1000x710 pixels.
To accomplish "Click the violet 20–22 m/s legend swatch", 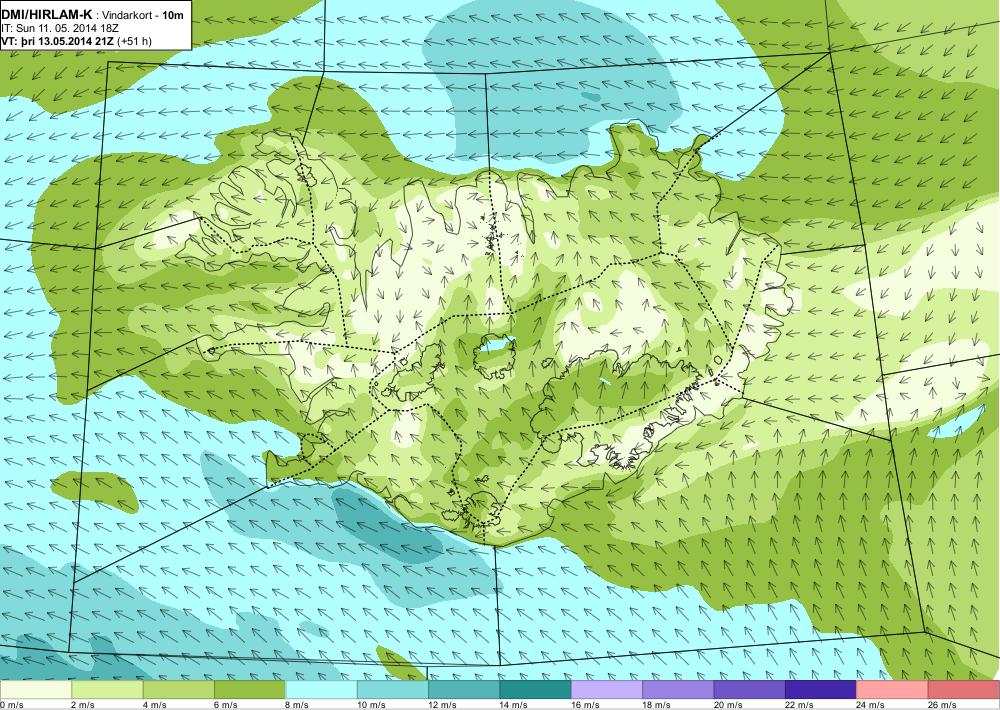I will (x=750, y=690).
